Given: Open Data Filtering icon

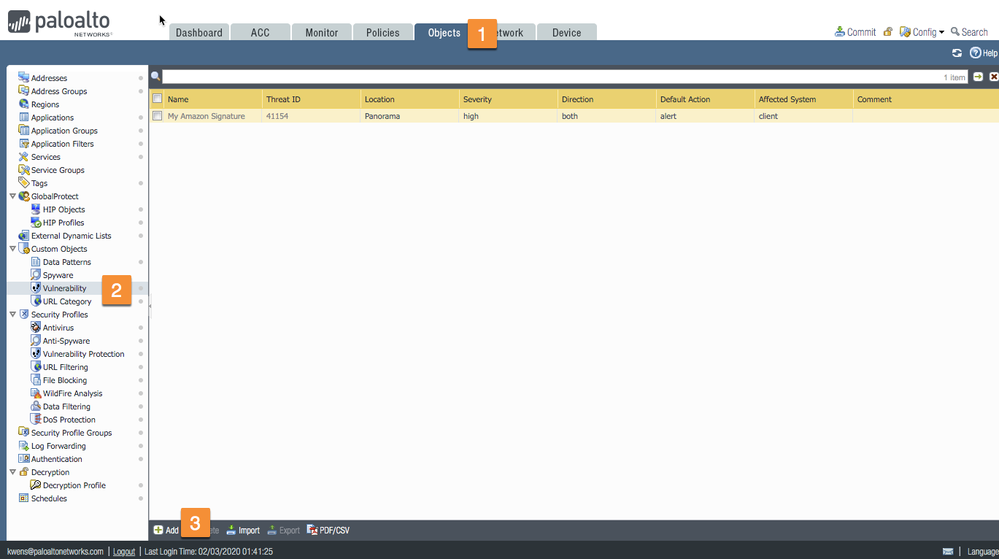Looking at the screenshot, I should pos(36,407).
